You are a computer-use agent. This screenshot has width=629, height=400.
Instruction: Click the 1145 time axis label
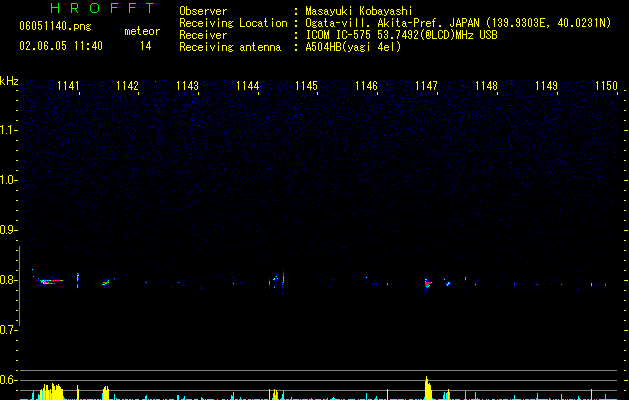pyautogui.click(x=306, y=86)
